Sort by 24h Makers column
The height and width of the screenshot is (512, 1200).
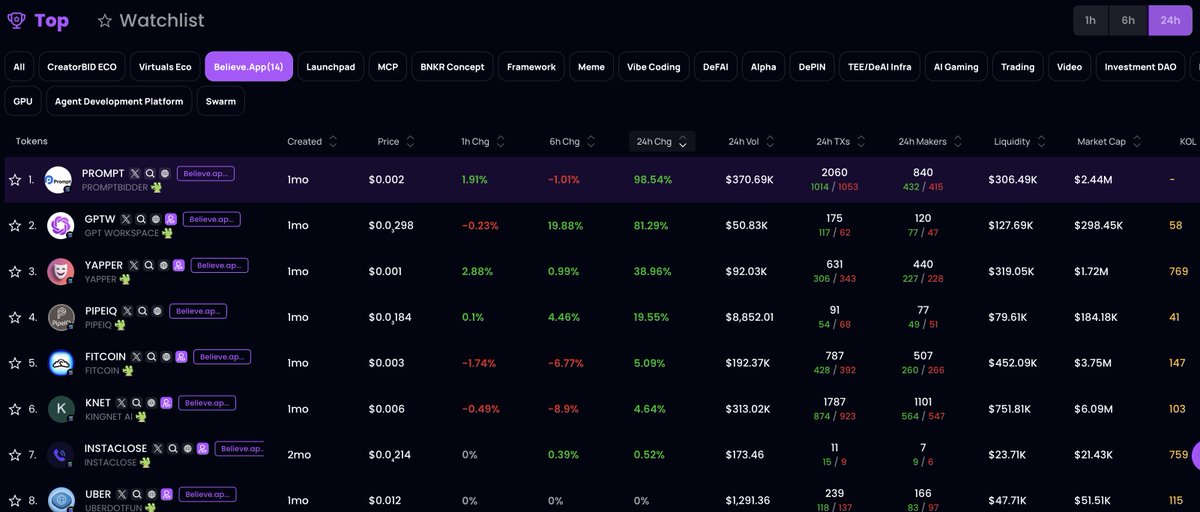[x=930, y=141]
